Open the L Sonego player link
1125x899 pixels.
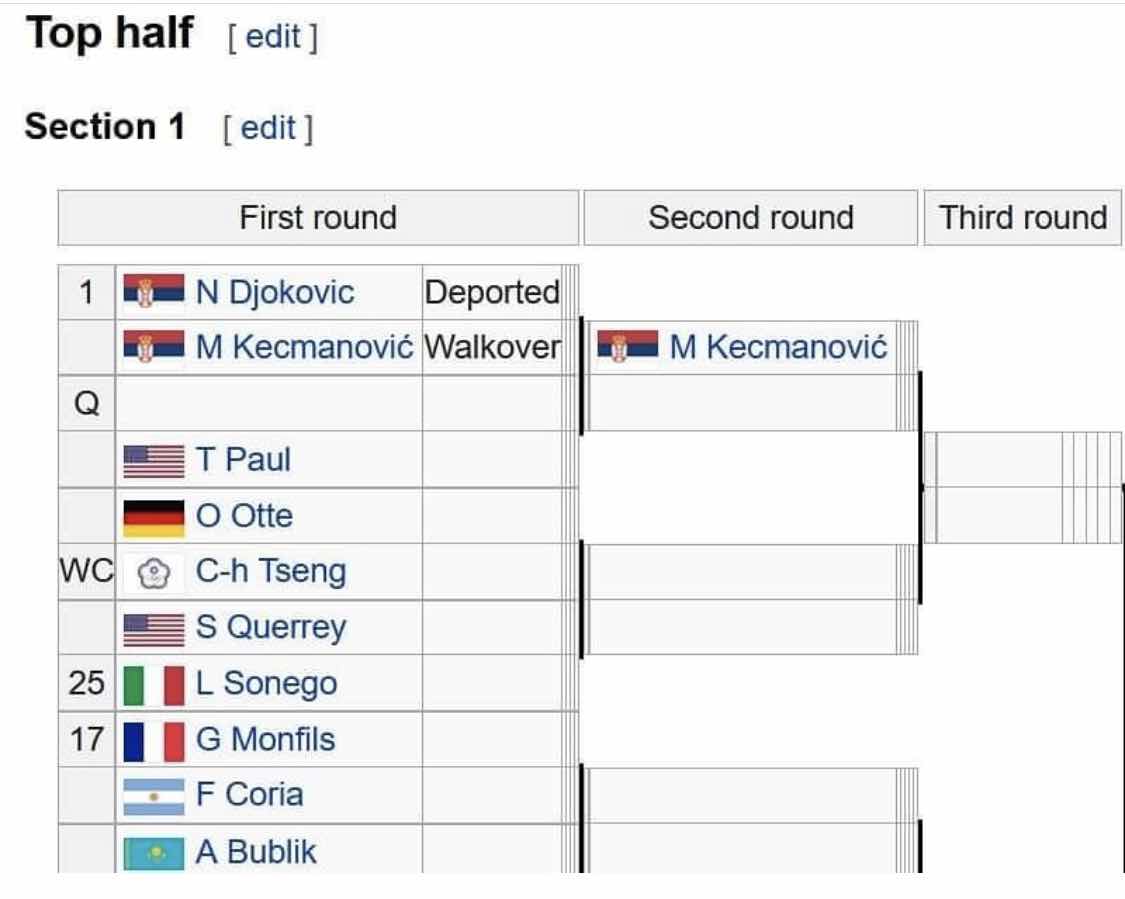(x=266, y=683)
